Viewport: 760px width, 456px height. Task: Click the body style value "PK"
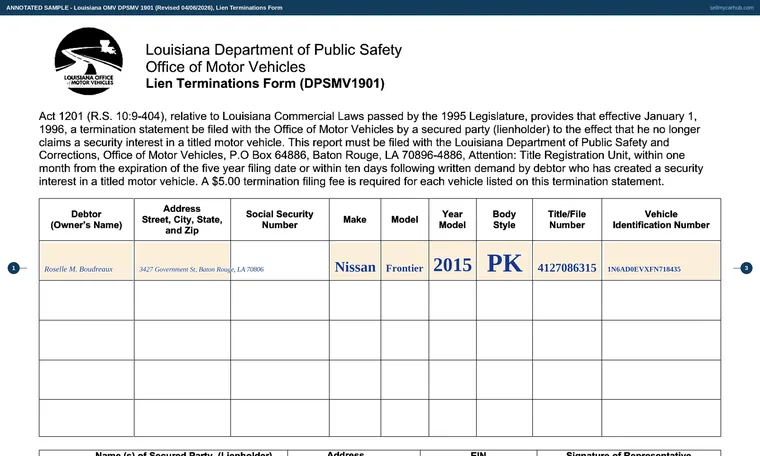(505, 264)
